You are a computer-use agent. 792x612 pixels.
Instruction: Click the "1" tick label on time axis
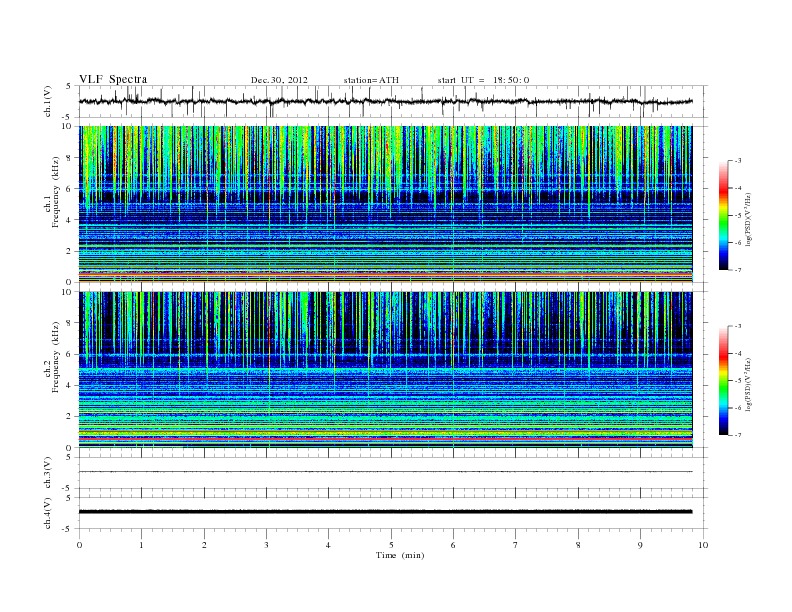coord(141,545)
